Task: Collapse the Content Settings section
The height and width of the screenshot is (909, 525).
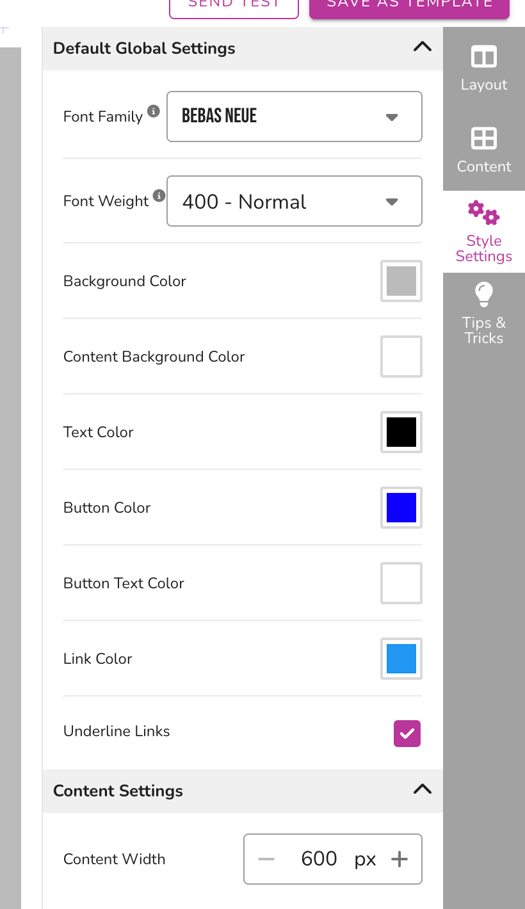Action: click(x=422, y=790)
